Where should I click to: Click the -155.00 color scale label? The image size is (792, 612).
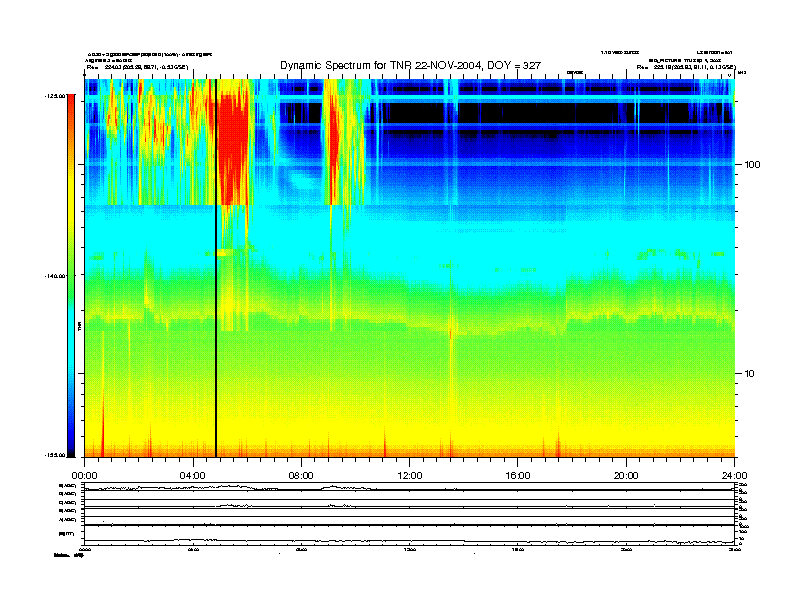pos(55,455)
